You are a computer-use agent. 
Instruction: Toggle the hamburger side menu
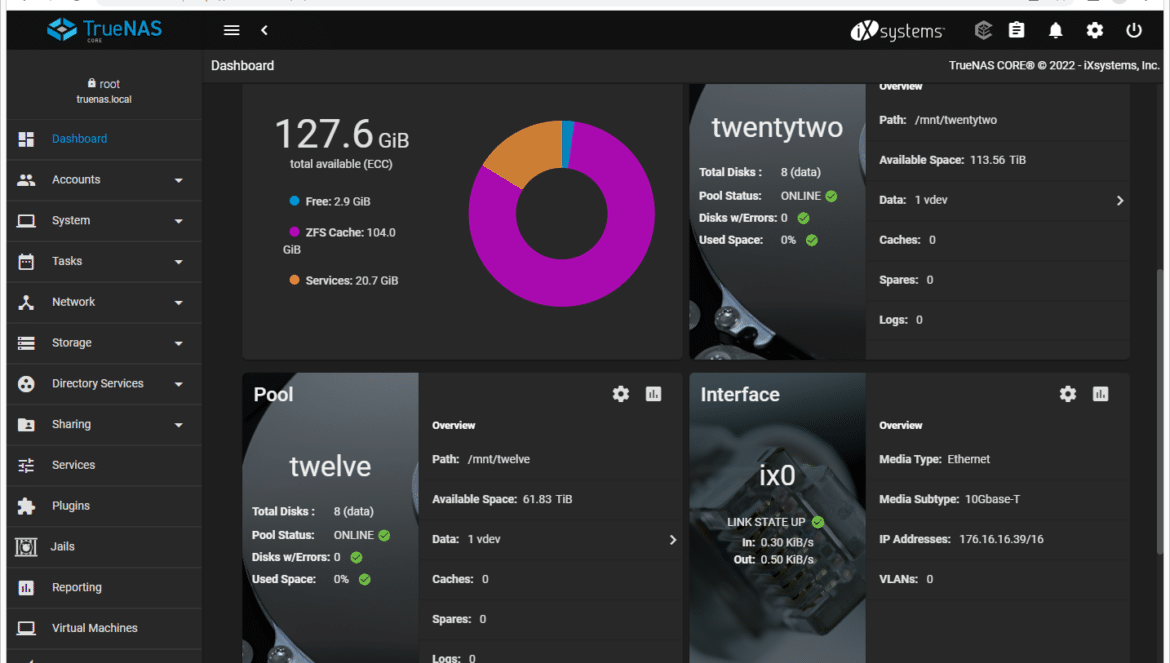(x=231, y=31)
